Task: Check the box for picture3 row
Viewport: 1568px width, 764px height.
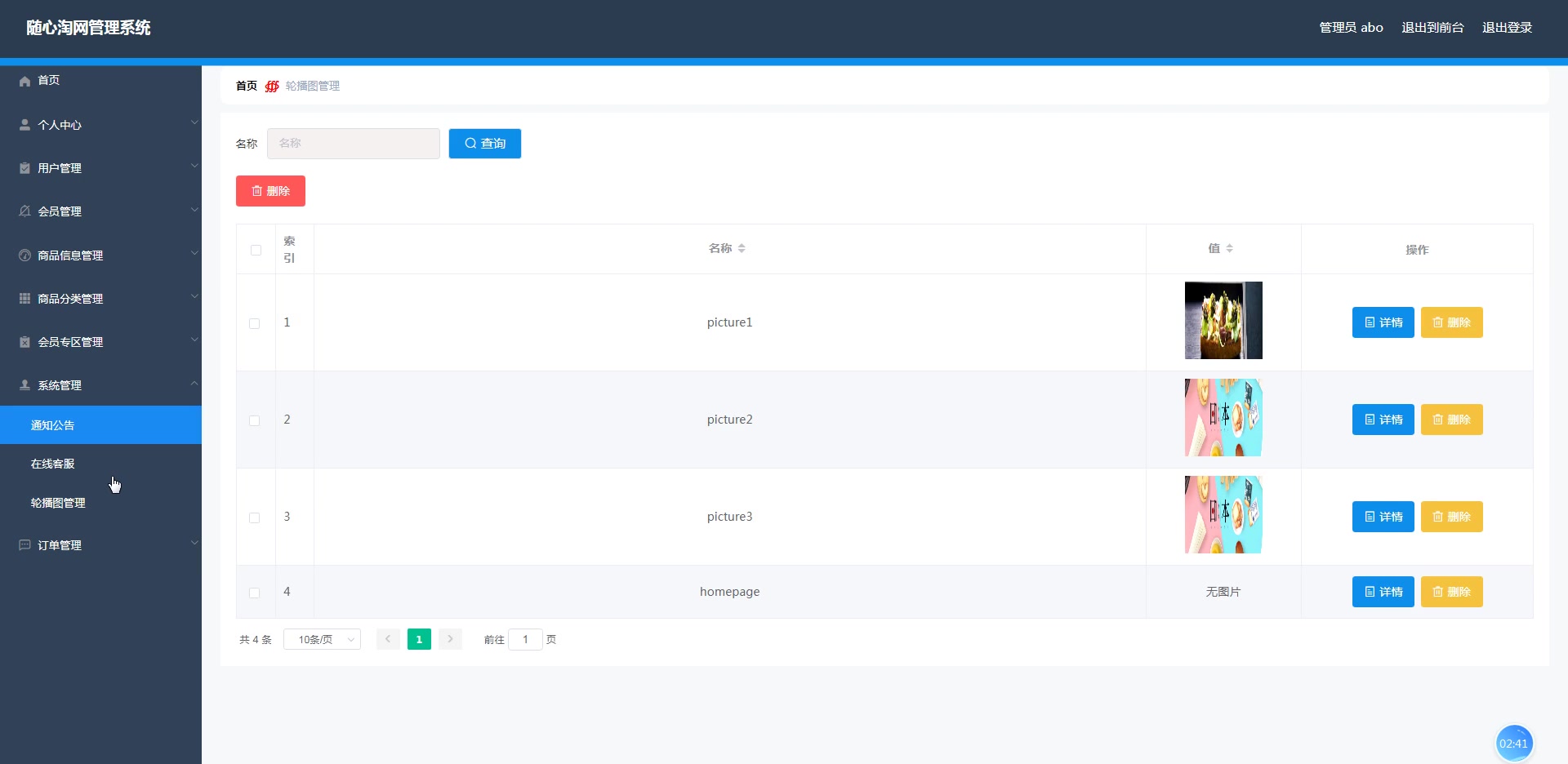Action: coord(255,517)
